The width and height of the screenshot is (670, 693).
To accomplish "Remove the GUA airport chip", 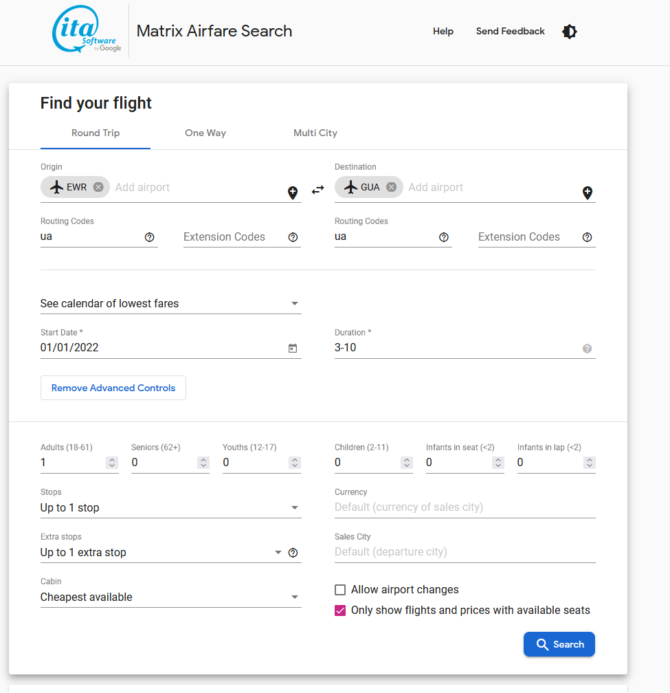I will tap(391, 187).
